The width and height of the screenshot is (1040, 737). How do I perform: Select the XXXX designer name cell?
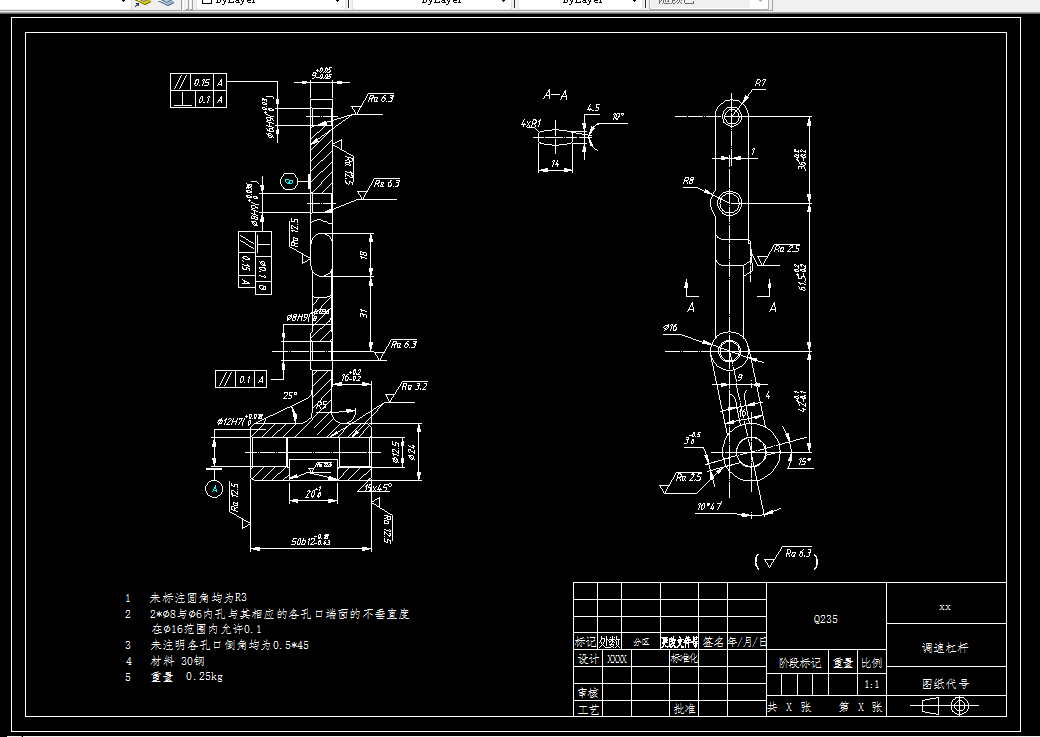(617, 659)
